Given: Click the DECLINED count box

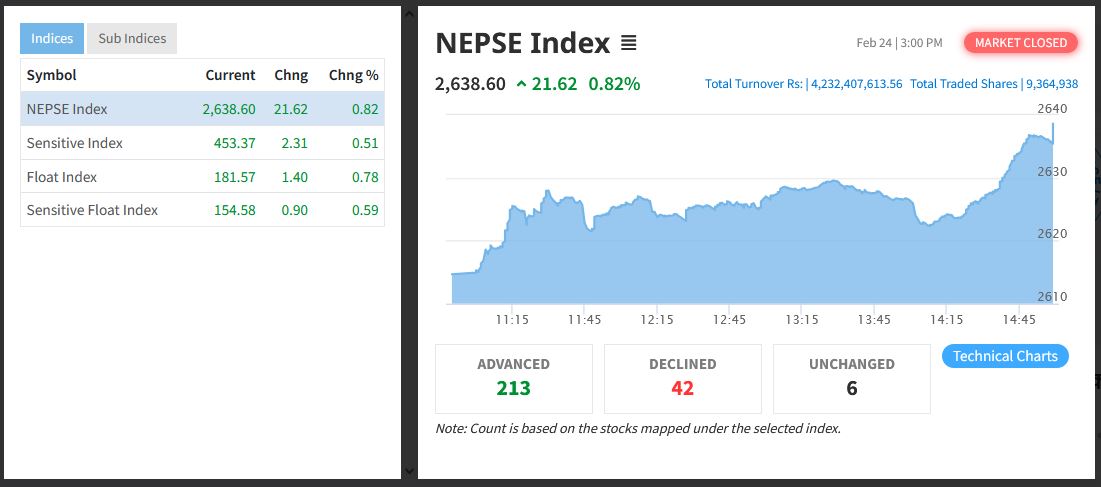Looking at the screenshot, I should (682, 378).
